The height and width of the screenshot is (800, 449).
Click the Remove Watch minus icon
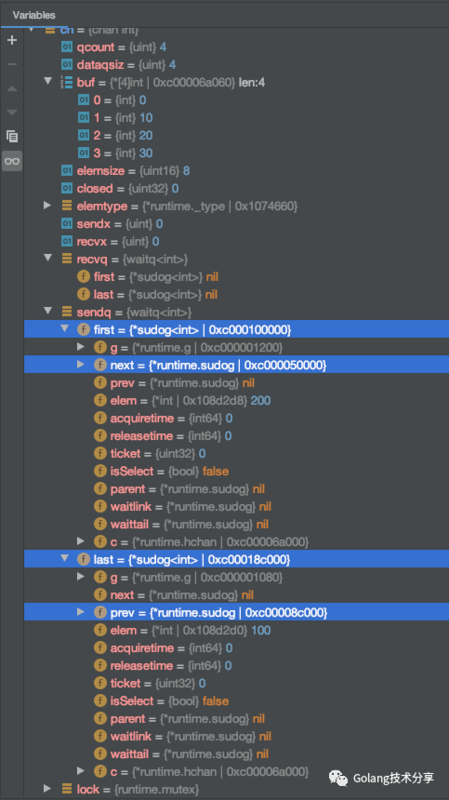pos(12,64)
